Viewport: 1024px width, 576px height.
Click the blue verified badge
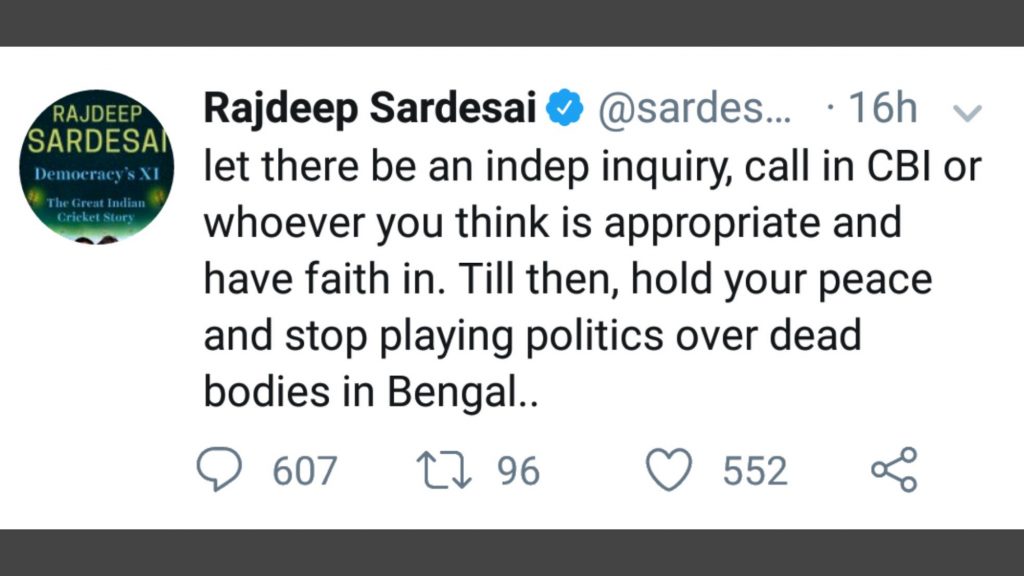(566, 109)
